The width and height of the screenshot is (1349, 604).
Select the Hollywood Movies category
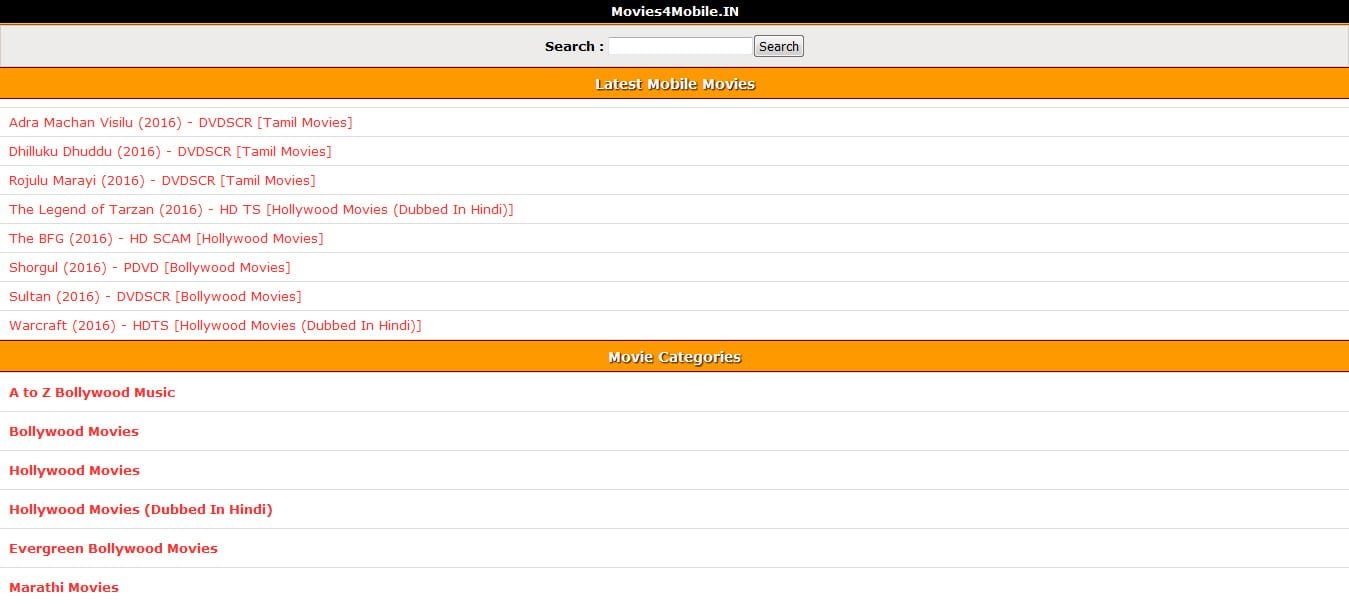click(x=74, y=470)
